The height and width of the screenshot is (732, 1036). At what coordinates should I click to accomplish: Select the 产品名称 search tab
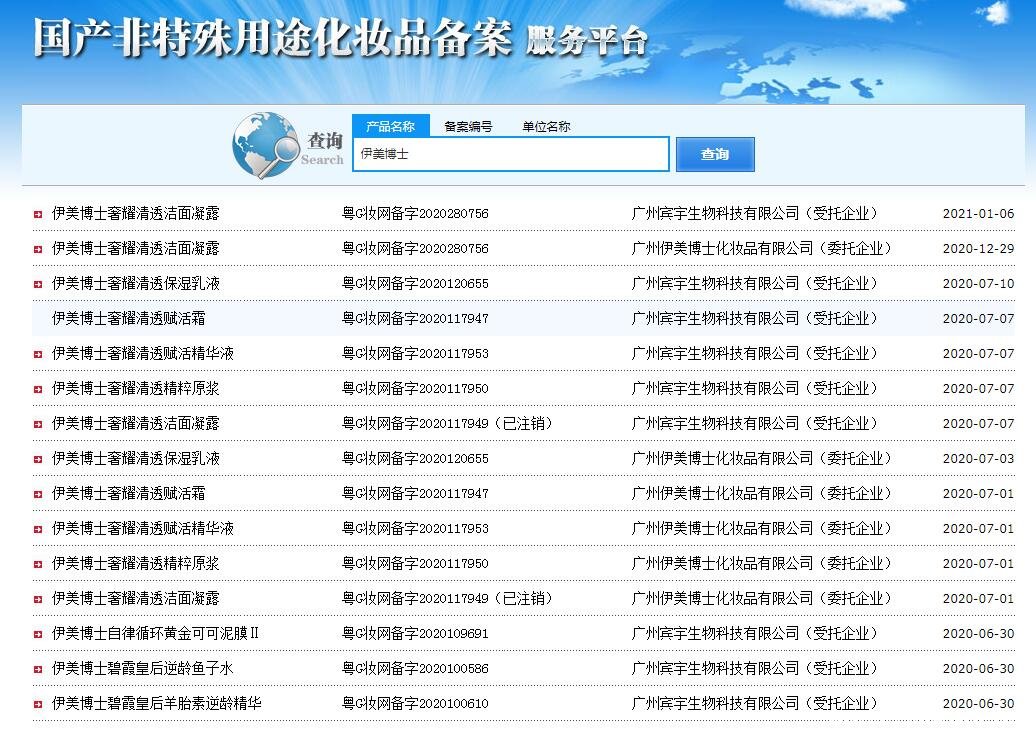pos(390,126)
